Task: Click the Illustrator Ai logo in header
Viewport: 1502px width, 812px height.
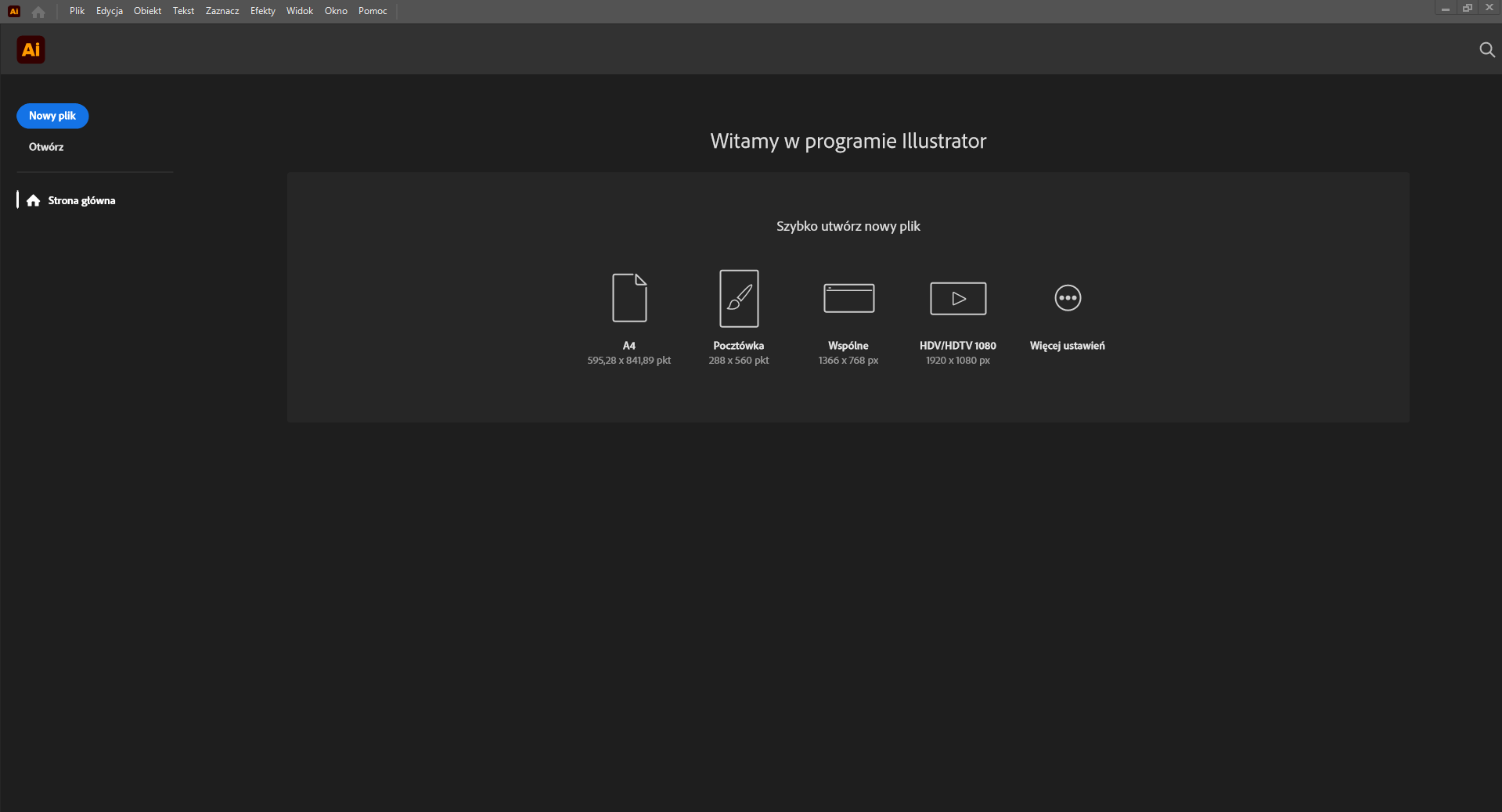Action: click(31, 50)
